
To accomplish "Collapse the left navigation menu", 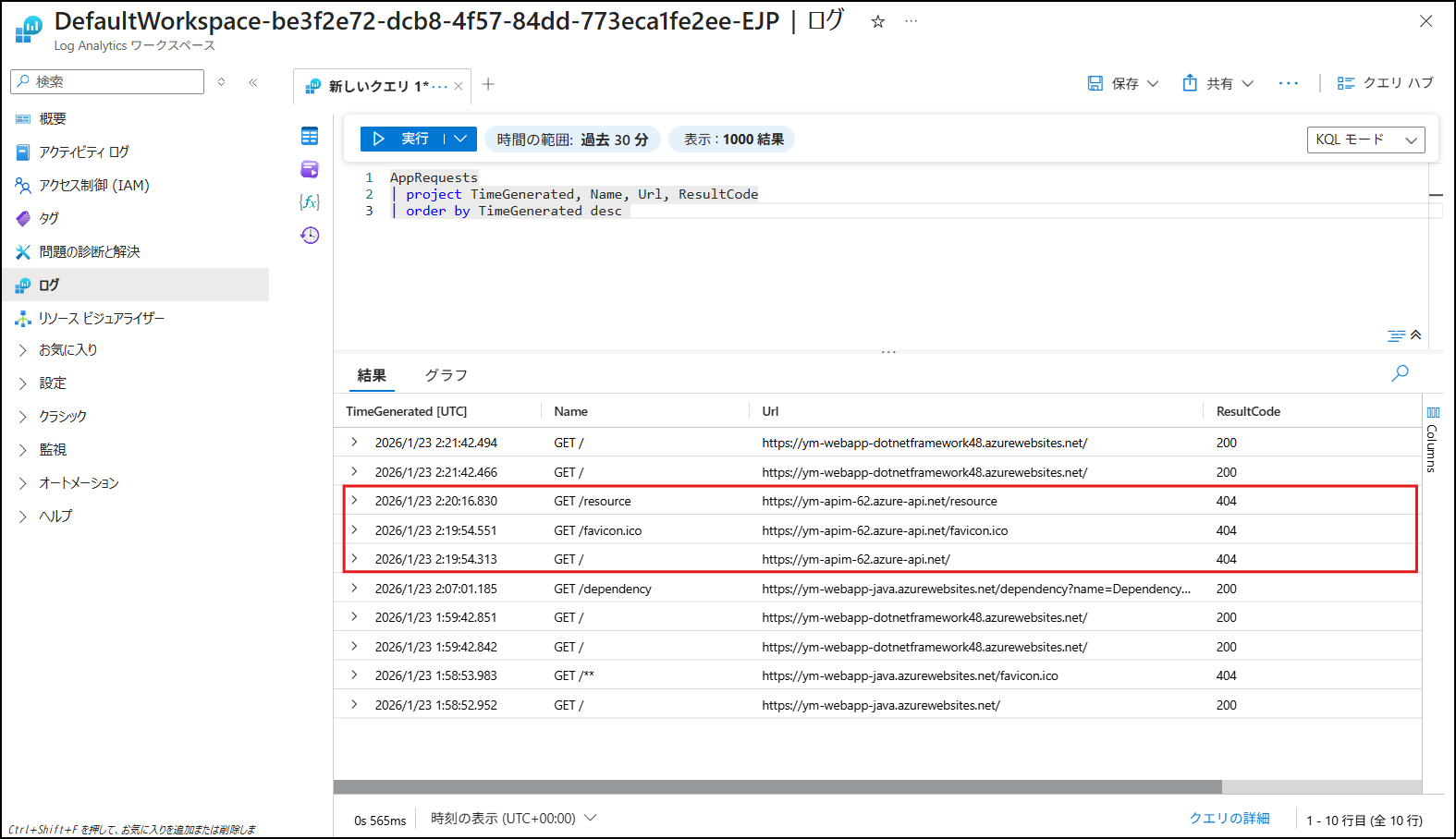I will tap(253, 82).
